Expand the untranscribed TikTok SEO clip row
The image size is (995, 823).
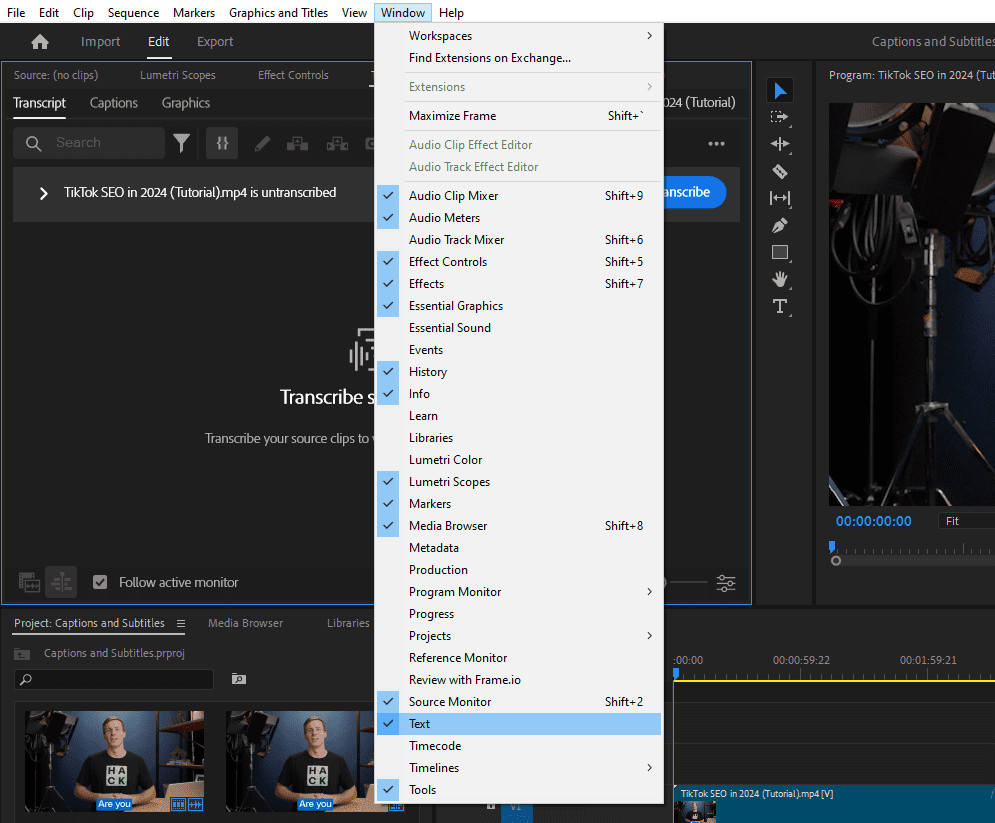click(x=43, y=193)
